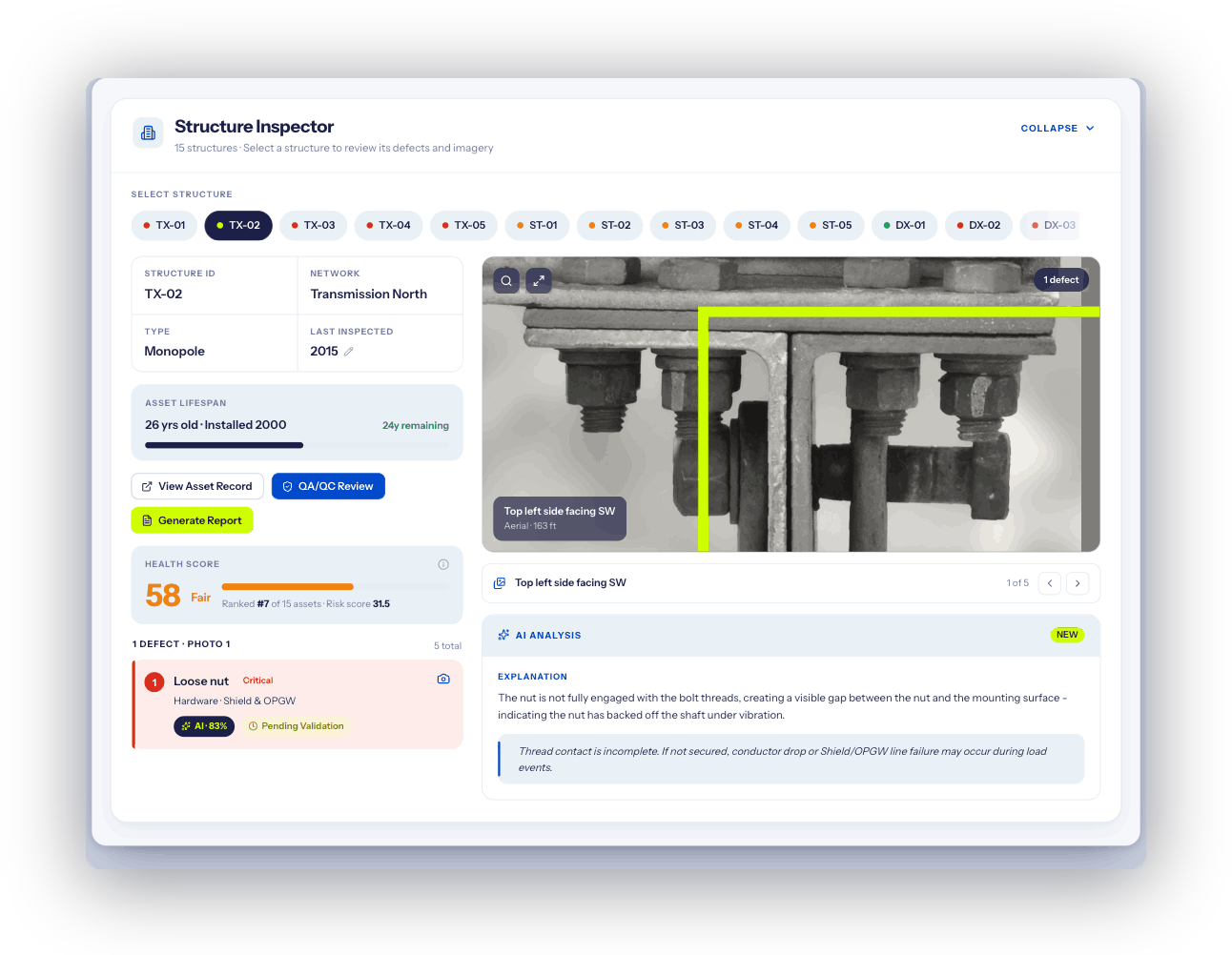1232x955 pixels.
Task: Click the bolt inspection photo
Action: (791, 404)
